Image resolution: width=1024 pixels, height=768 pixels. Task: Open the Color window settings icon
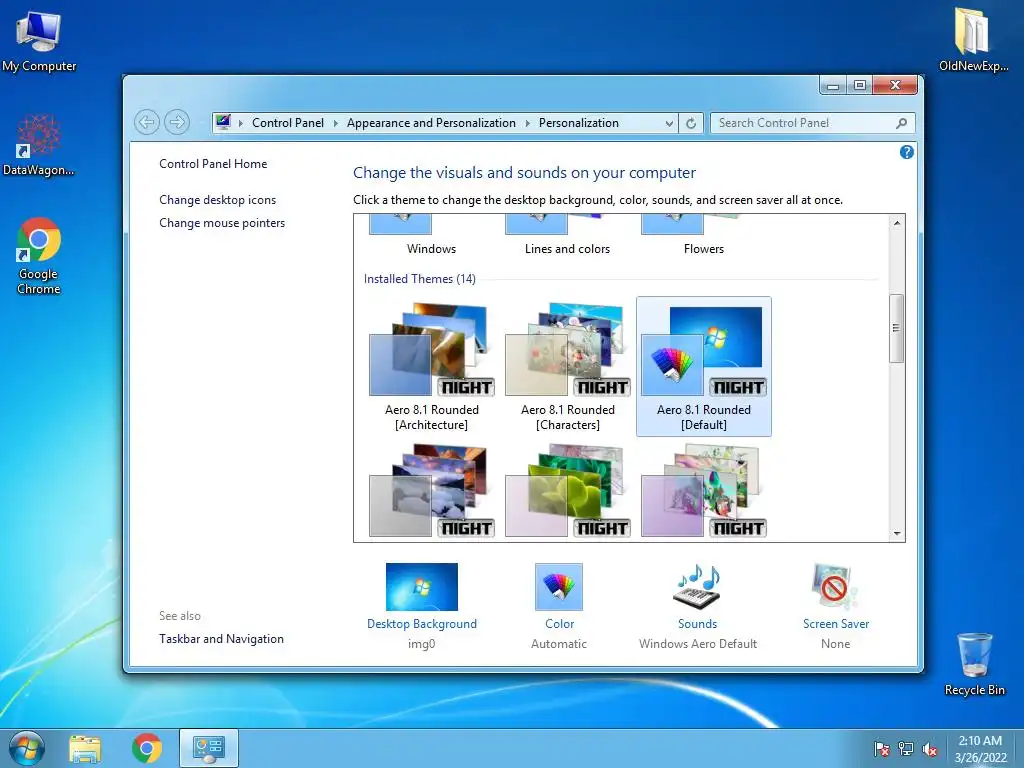click(x=559, y=586)
